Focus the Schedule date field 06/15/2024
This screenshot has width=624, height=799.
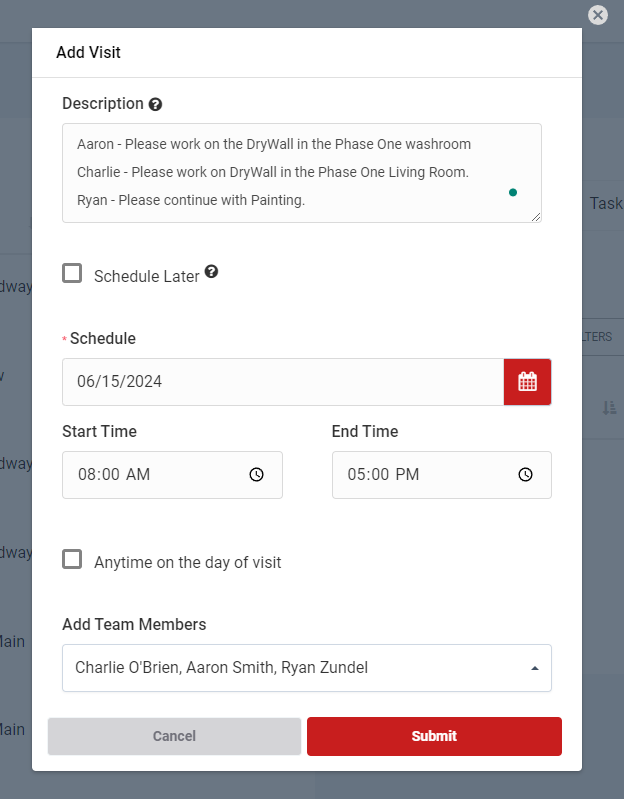pyautogui.click(x=282, y=381)
